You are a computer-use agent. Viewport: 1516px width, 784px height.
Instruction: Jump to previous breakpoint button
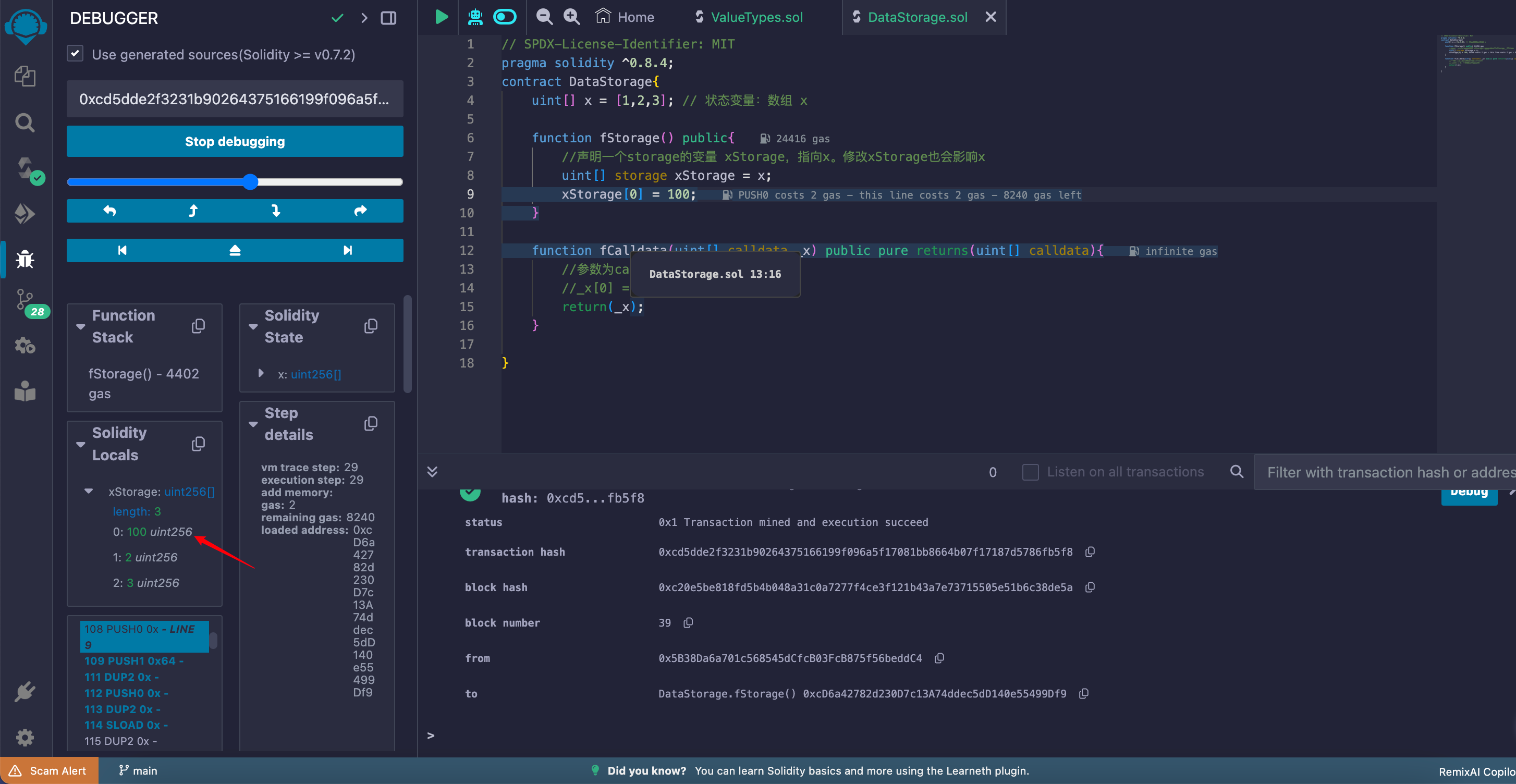pyautogui.click(x=123, y=250)
